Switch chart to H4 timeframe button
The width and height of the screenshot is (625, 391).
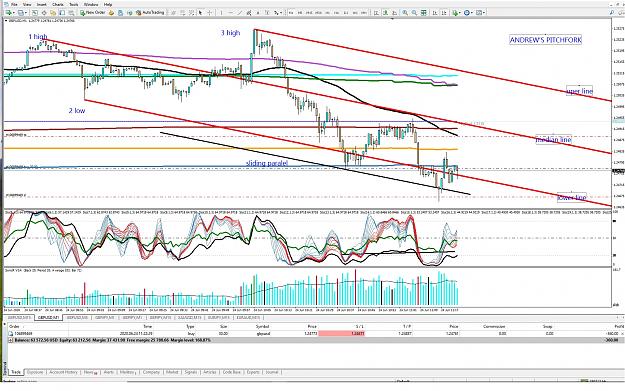pyautogui.click(x=337, y=13)
